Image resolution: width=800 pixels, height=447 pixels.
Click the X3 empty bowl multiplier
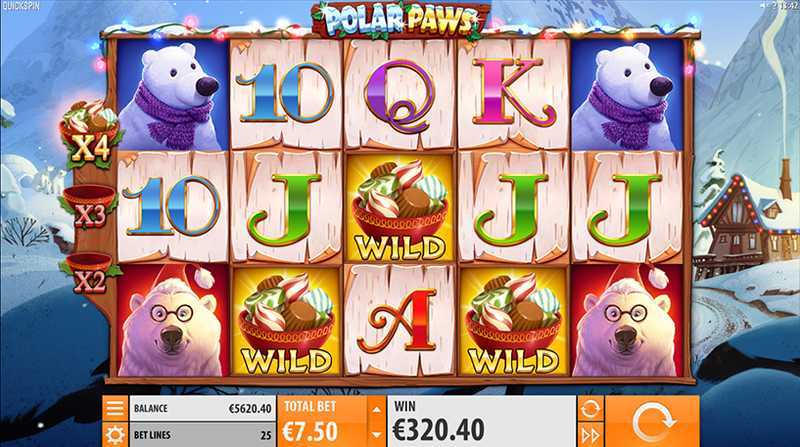[x=89, y=207]
